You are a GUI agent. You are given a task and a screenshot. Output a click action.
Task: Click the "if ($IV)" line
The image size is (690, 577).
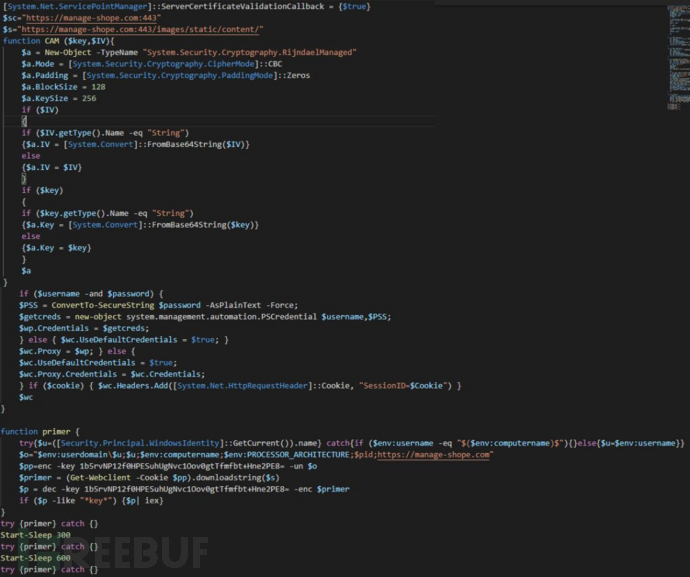coord(40,110)
